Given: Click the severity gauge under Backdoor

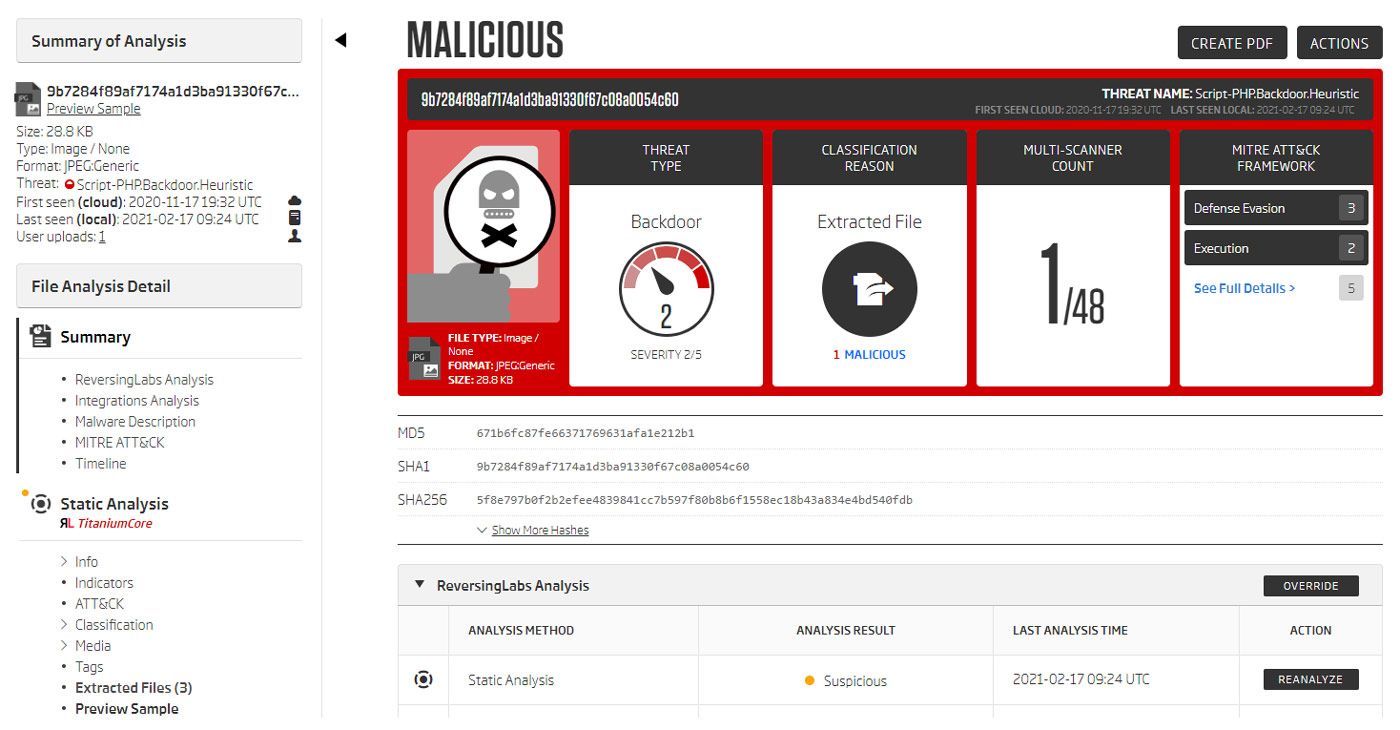Looking at the screenshot, I should (x=666, y=290).
